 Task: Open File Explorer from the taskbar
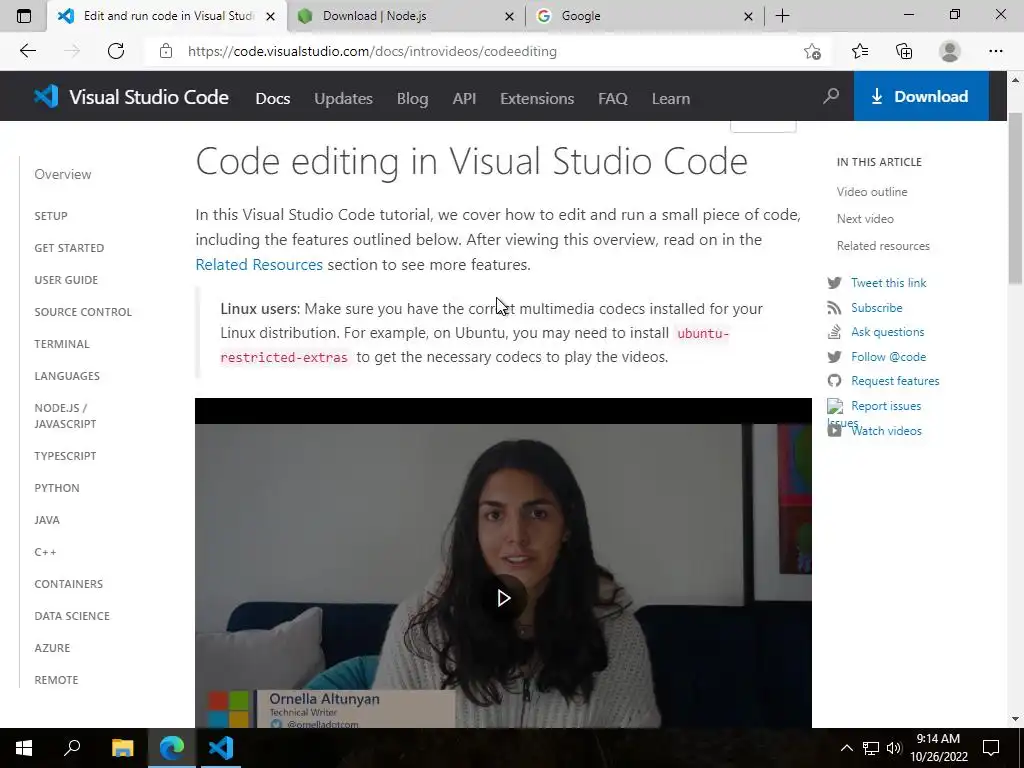click(x=122, y=748)
